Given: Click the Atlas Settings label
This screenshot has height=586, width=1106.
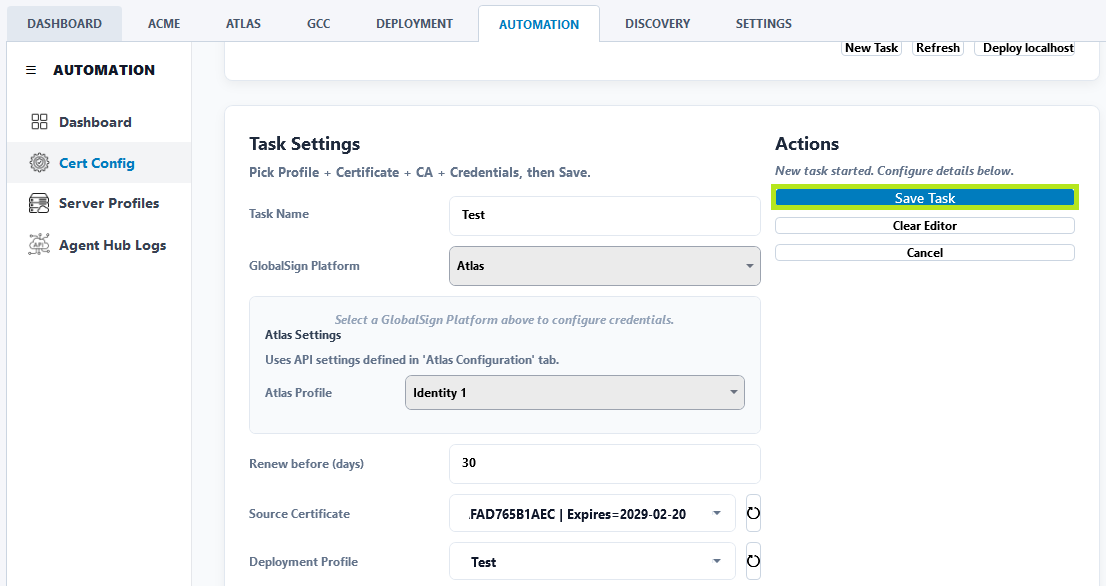Looking at the screenshot, I should pyautogui.click(x=303, y=335).
